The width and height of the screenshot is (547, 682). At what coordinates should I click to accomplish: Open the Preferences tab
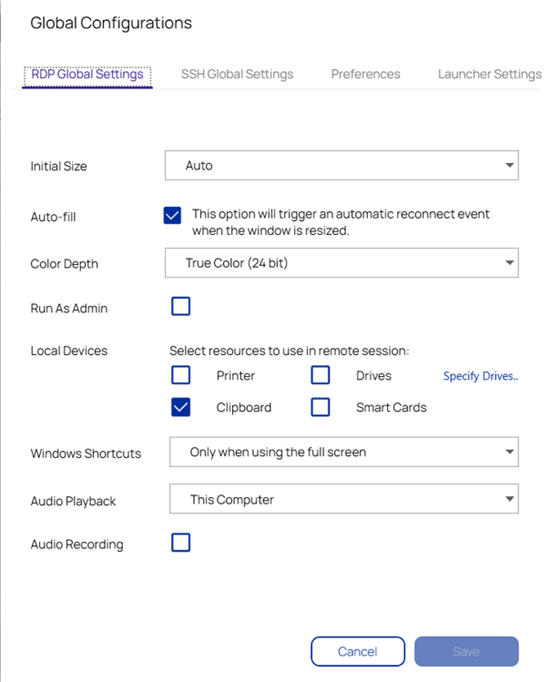365,74
